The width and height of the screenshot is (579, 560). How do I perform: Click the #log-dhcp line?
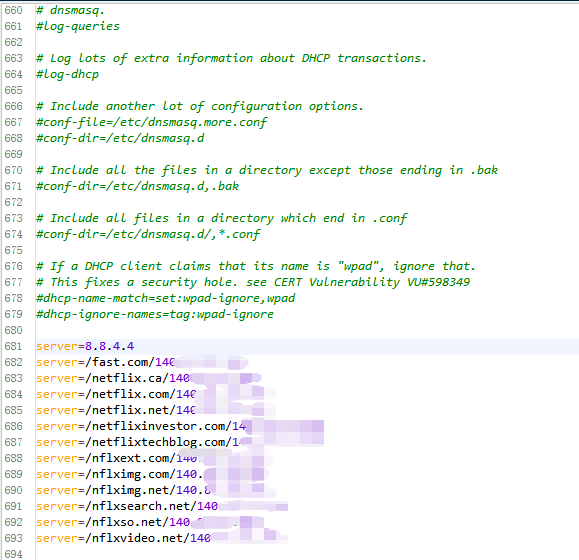pos(67,75)
